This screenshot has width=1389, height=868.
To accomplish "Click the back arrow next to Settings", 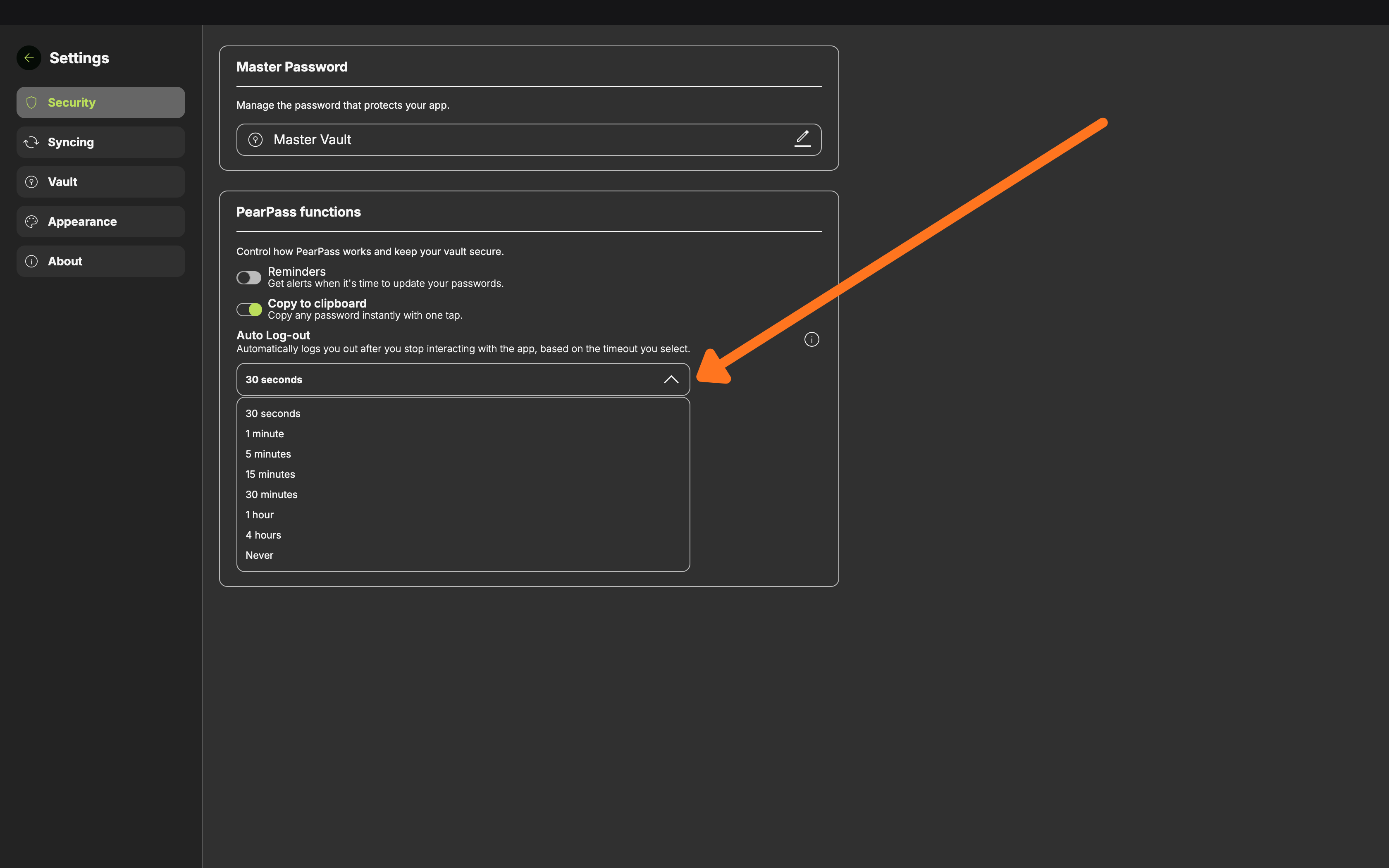I will coord(29,57).
